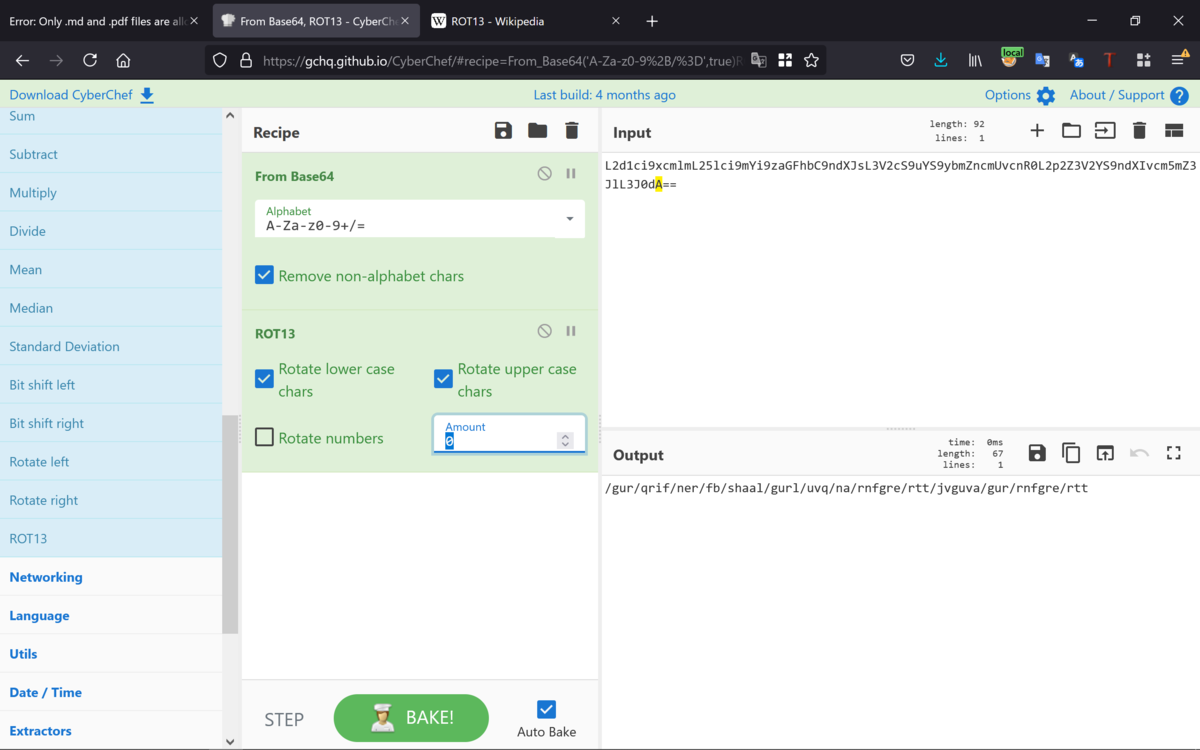Set breakpoint on From Base64 operation
1200x750 pixels.
click(x=571, y=173)
